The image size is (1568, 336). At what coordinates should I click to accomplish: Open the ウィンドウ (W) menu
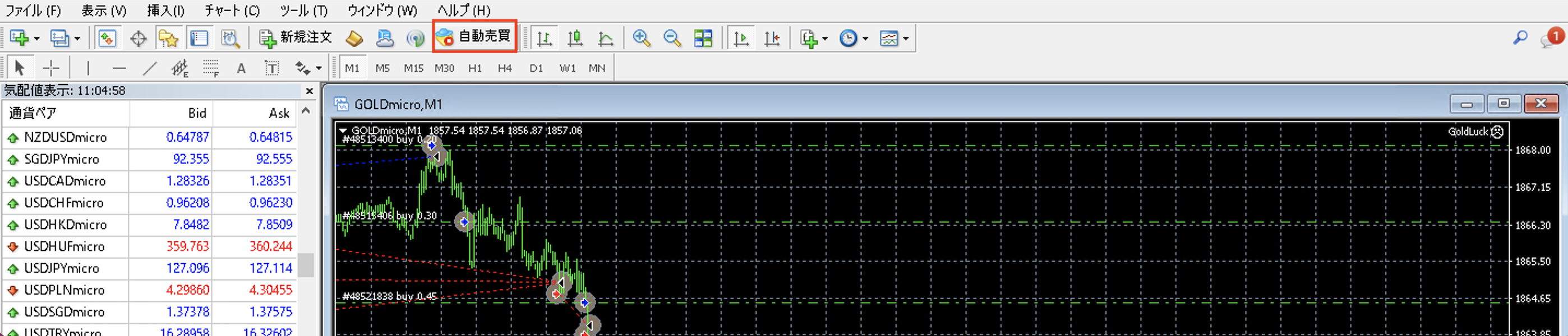click(x=382, y=10)
